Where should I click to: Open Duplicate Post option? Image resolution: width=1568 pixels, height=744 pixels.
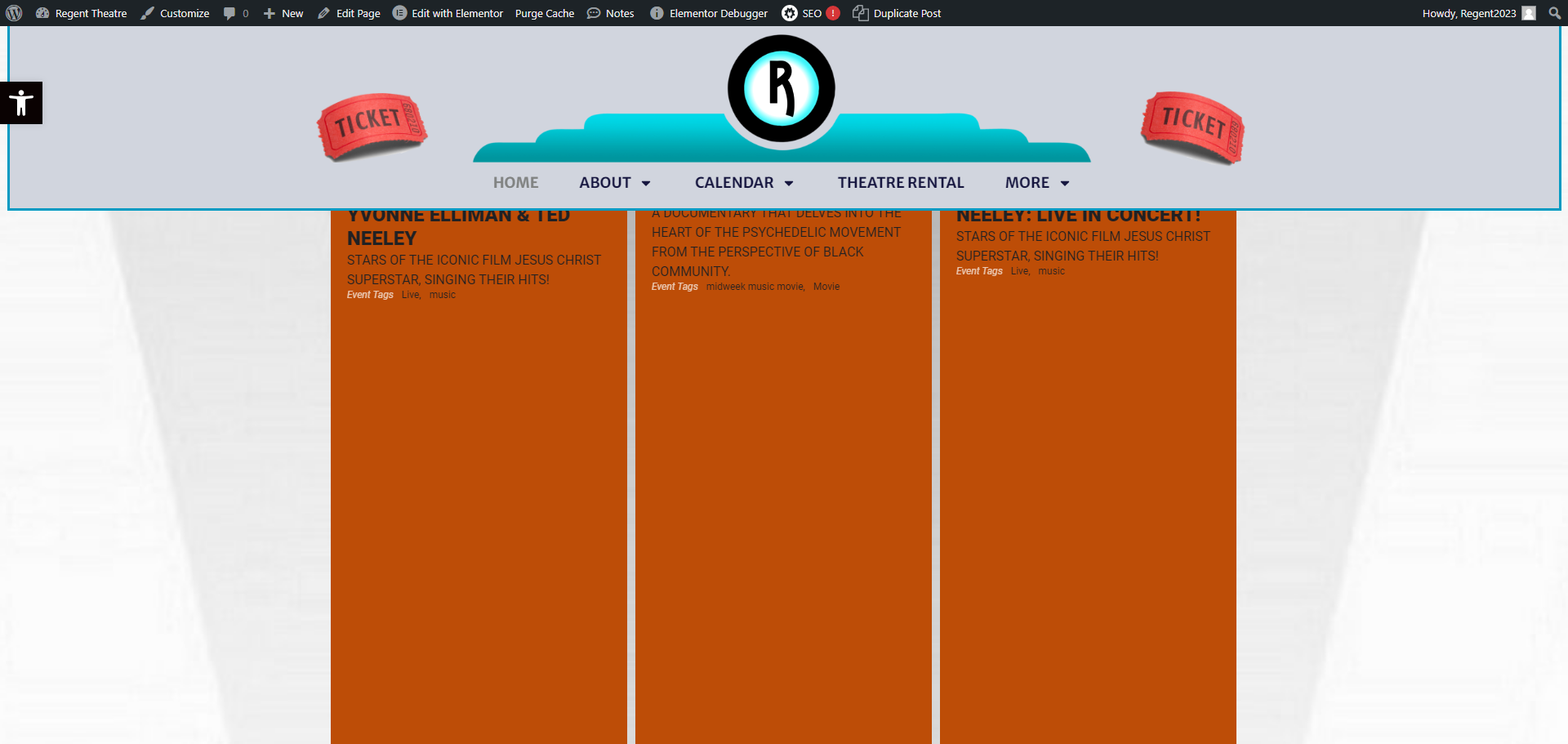click(x=897, y=13)
